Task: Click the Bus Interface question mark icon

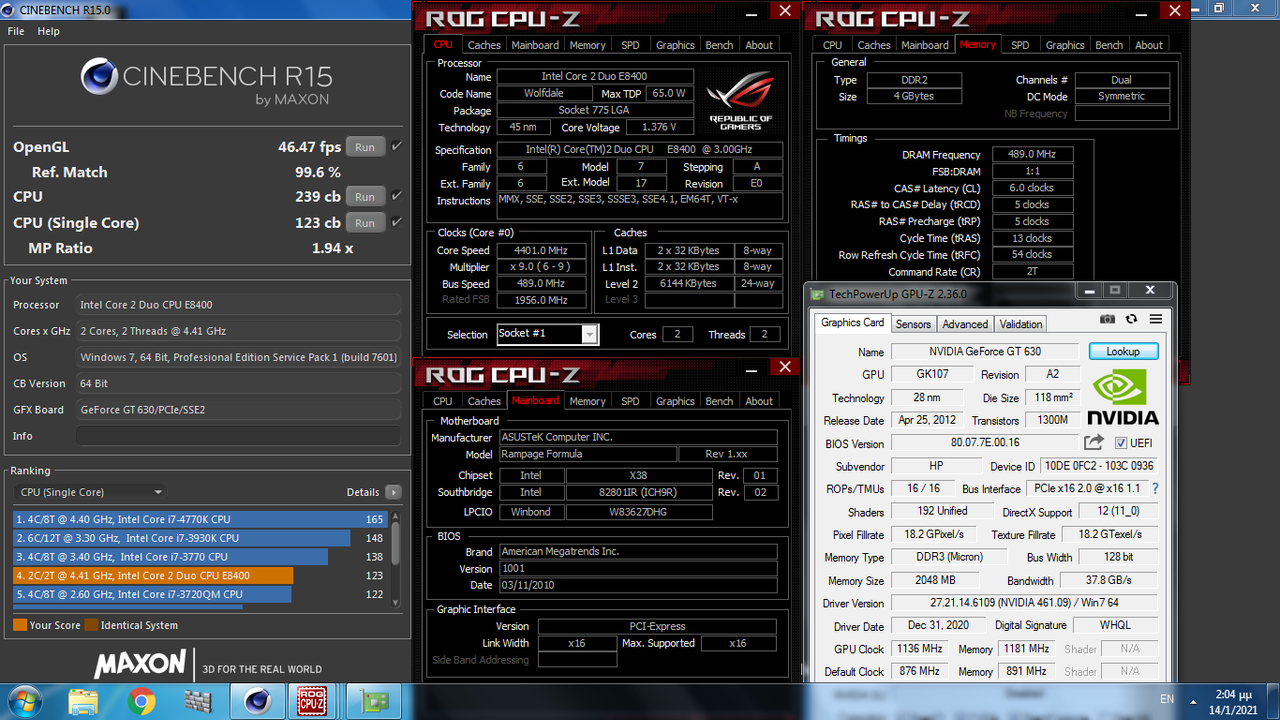Action: 1155,489
